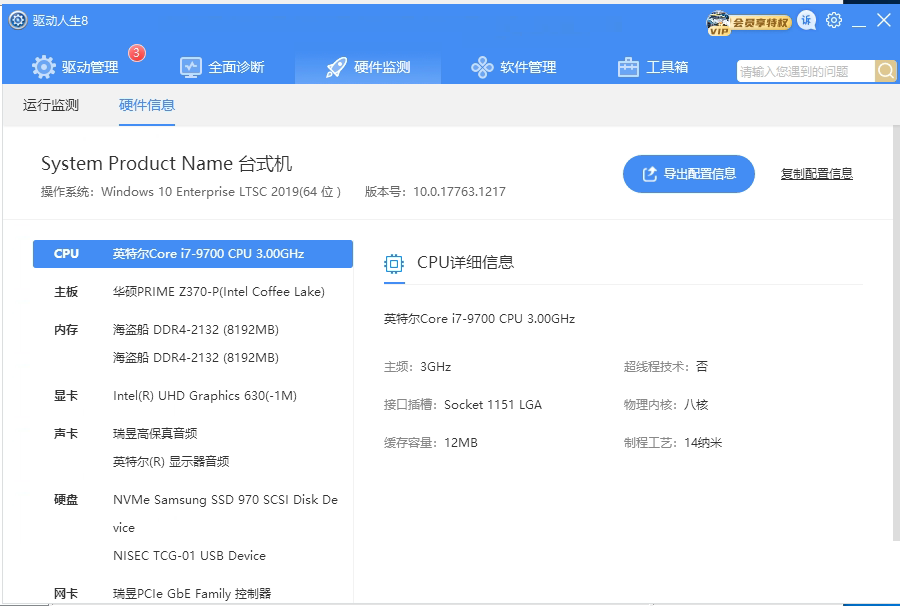The image size is (900, 606).
Task: Open 驱动管理 gear icon tab
Action: [x=75, y=67]
